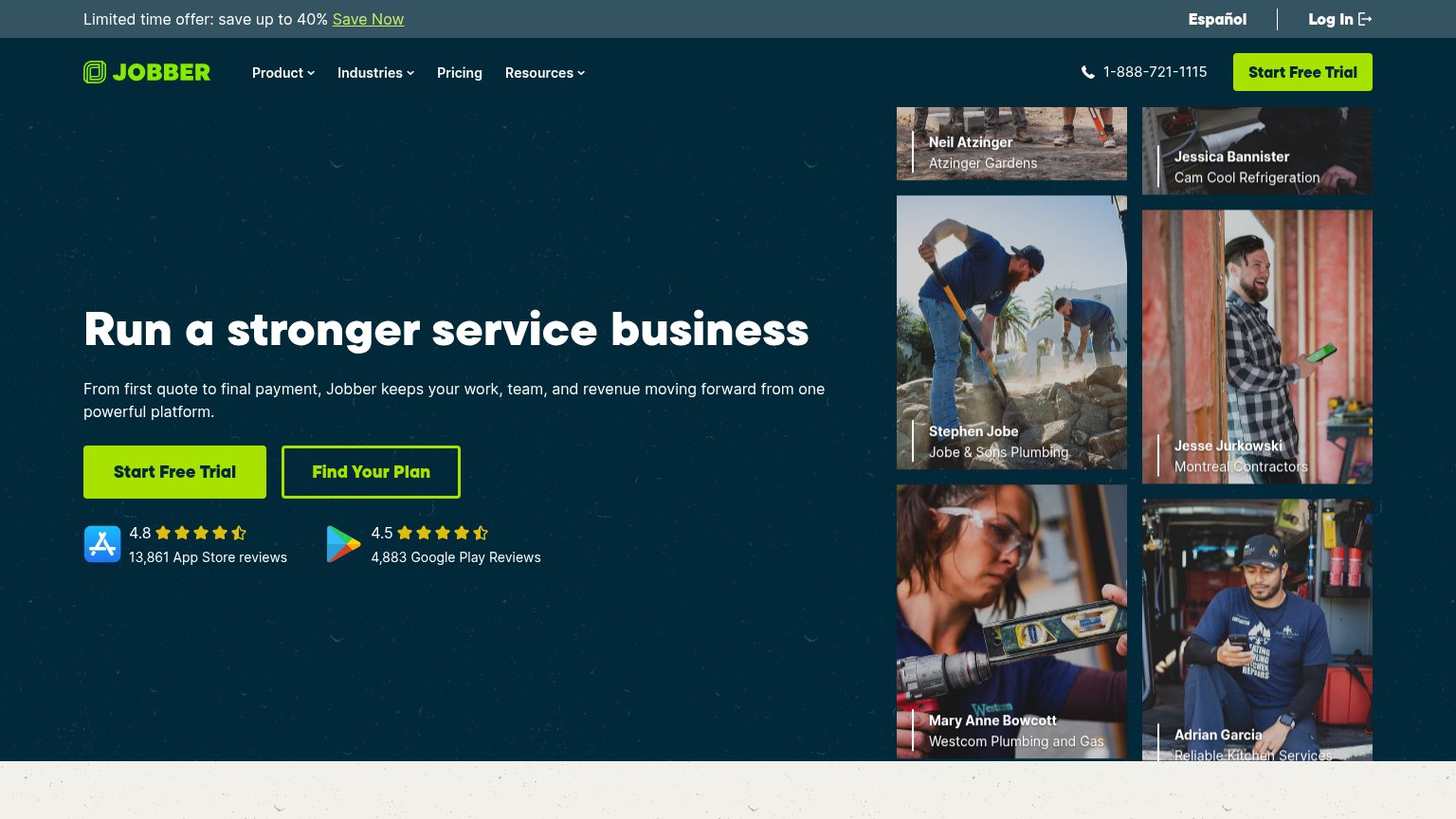
Task: Click Start Free Trial in the navbar
Action: 1302,72
